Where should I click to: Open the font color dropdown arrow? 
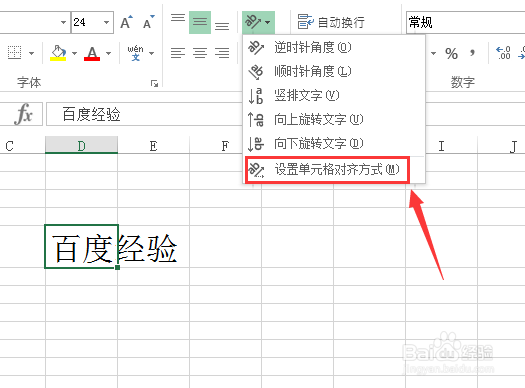pyautogui.click(x=108, y=53)
